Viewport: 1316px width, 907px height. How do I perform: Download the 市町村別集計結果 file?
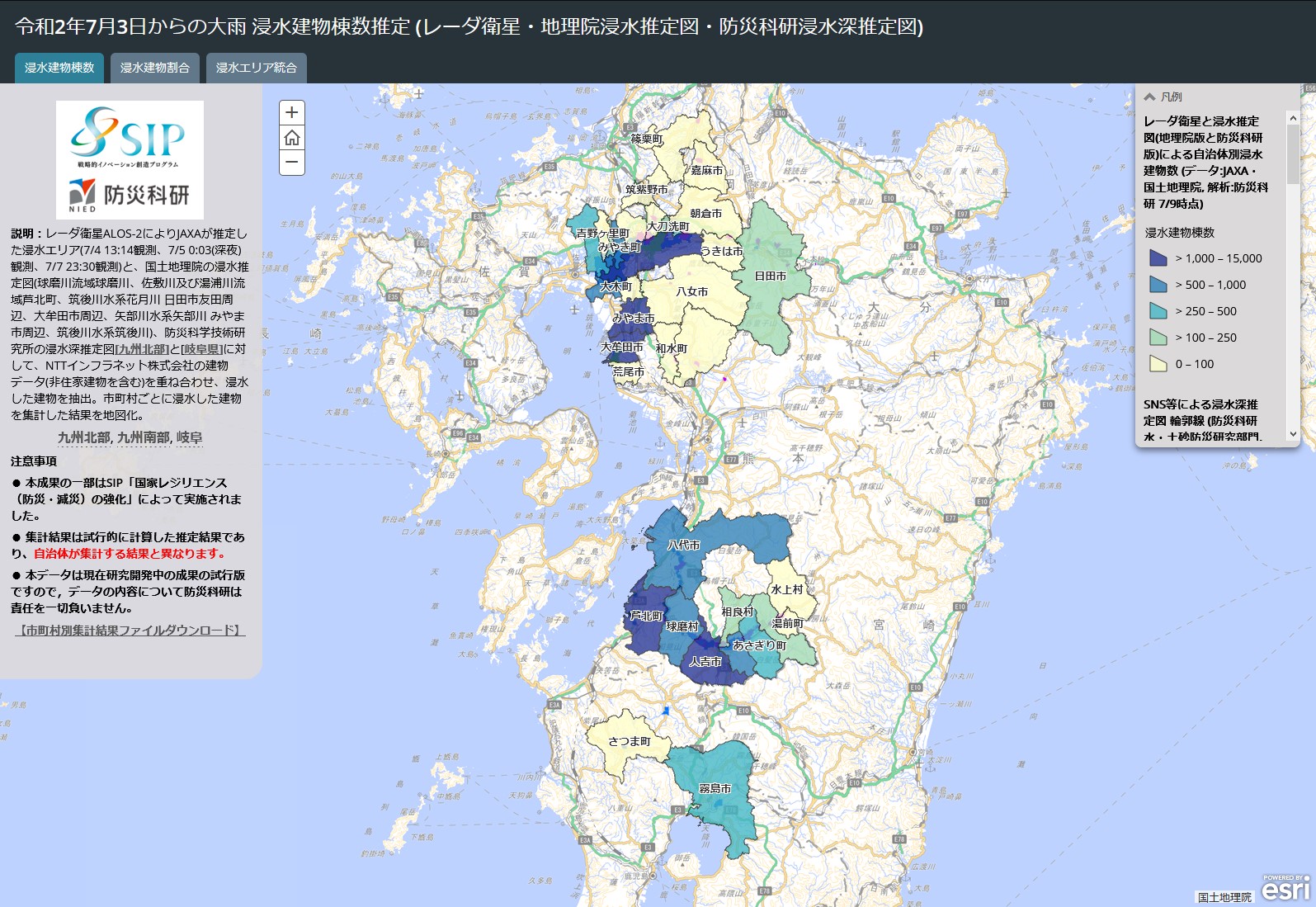130,631
